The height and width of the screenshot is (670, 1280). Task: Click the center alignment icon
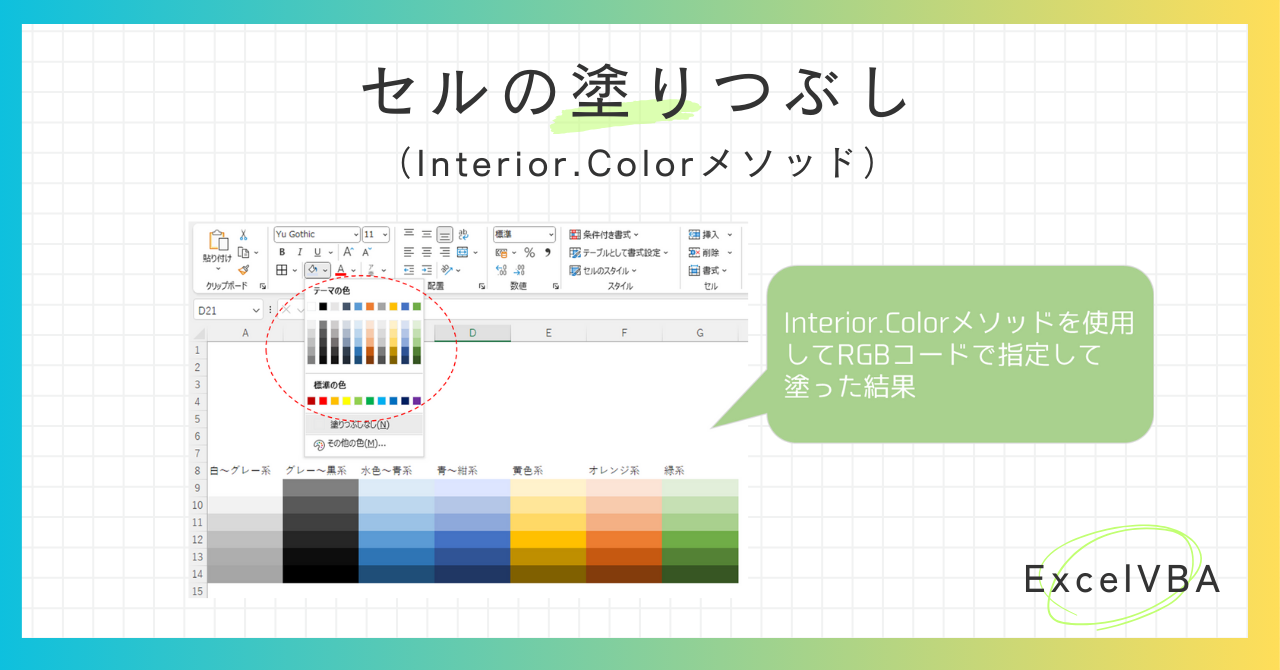(x=425, y=252)
